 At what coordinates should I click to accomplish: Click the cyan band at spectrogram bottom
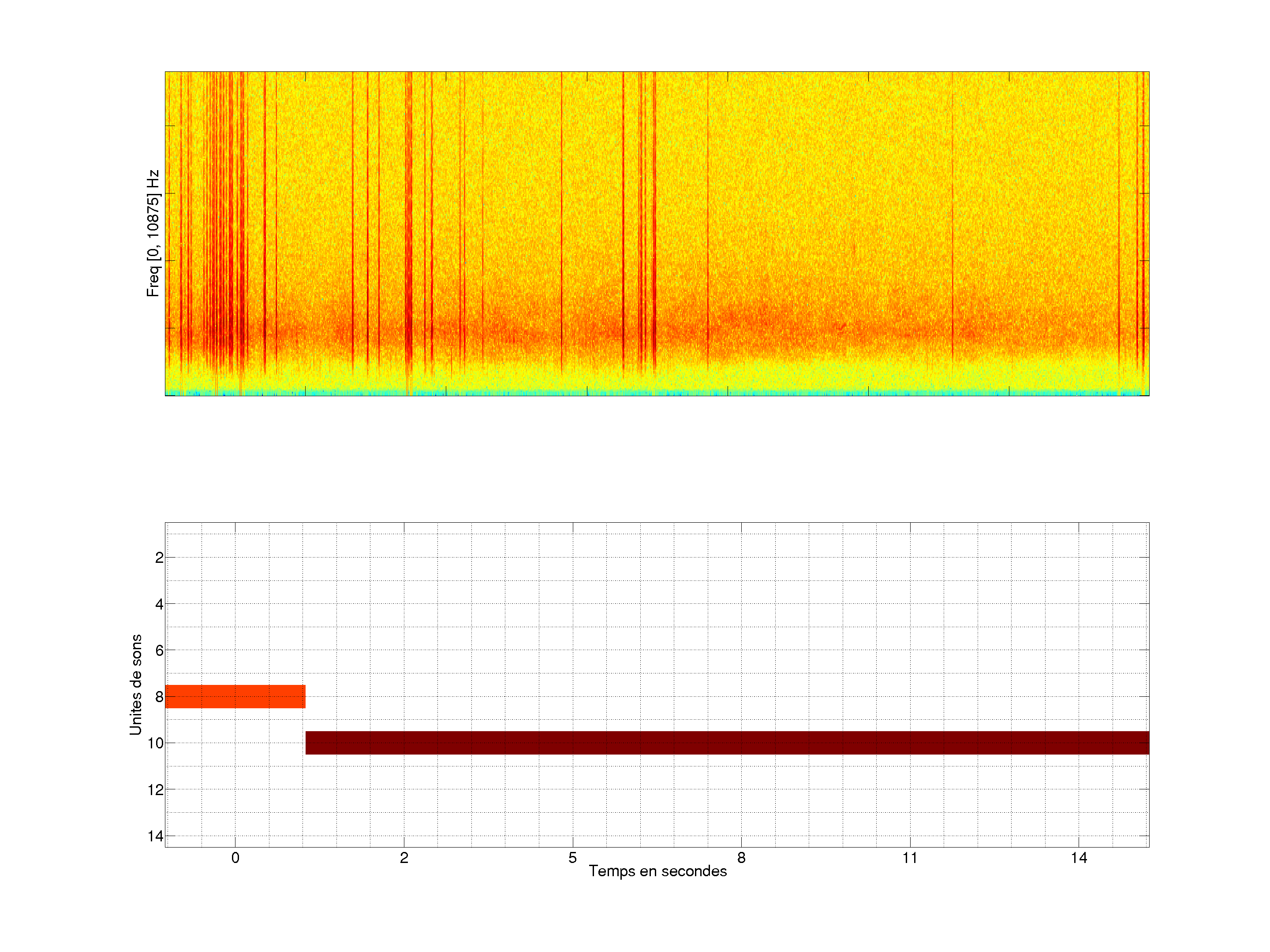(657, 393)
